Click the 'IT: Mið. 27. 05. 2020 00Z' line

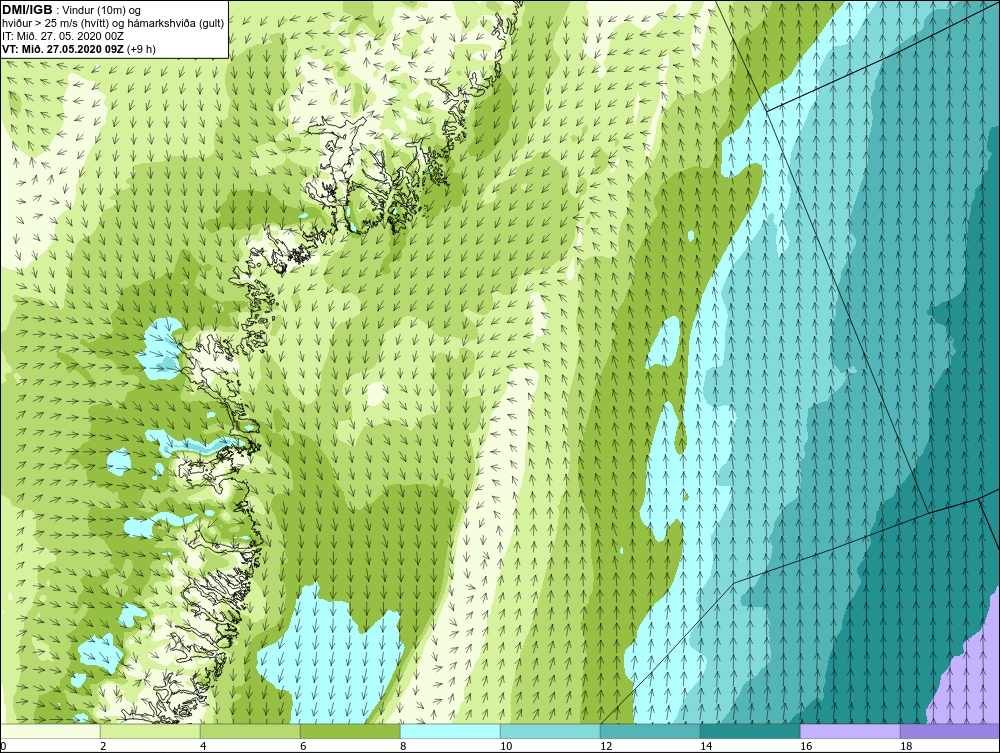click(63, 36)
